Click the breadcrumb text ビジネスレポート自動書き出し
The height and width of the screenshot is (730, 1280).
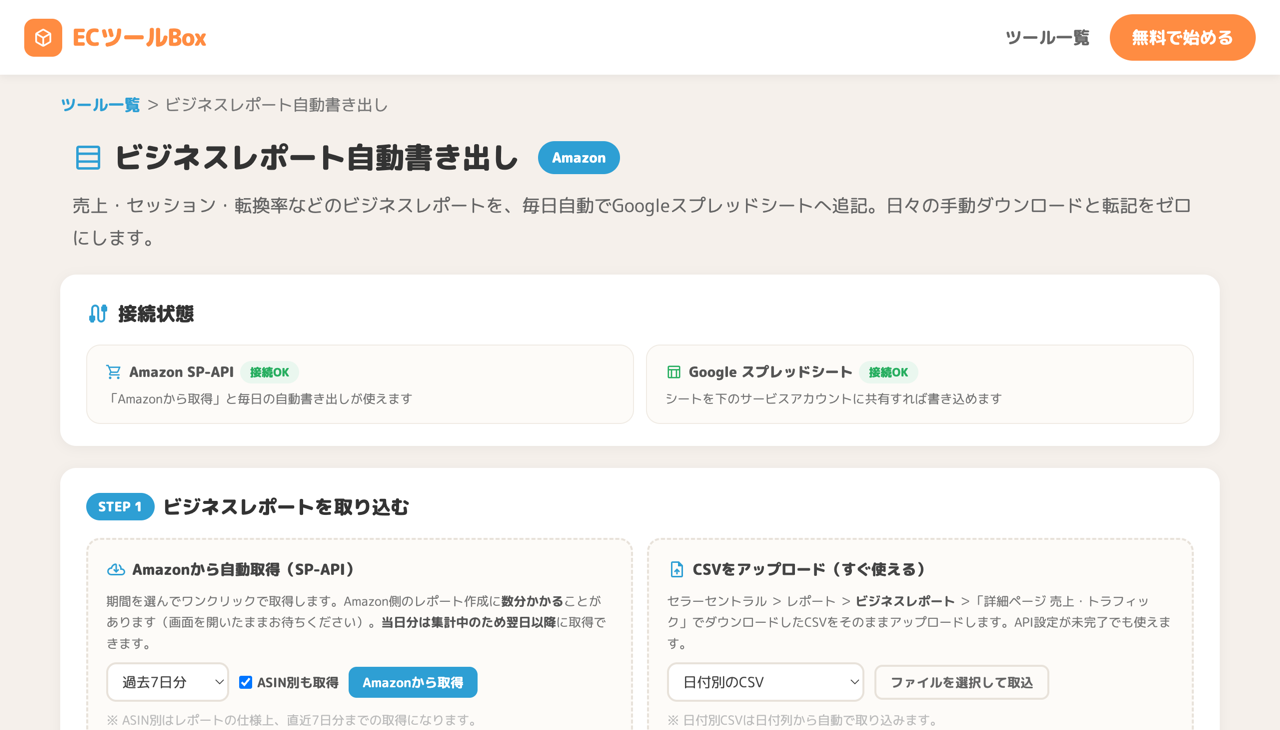click(x=276, y=105)
